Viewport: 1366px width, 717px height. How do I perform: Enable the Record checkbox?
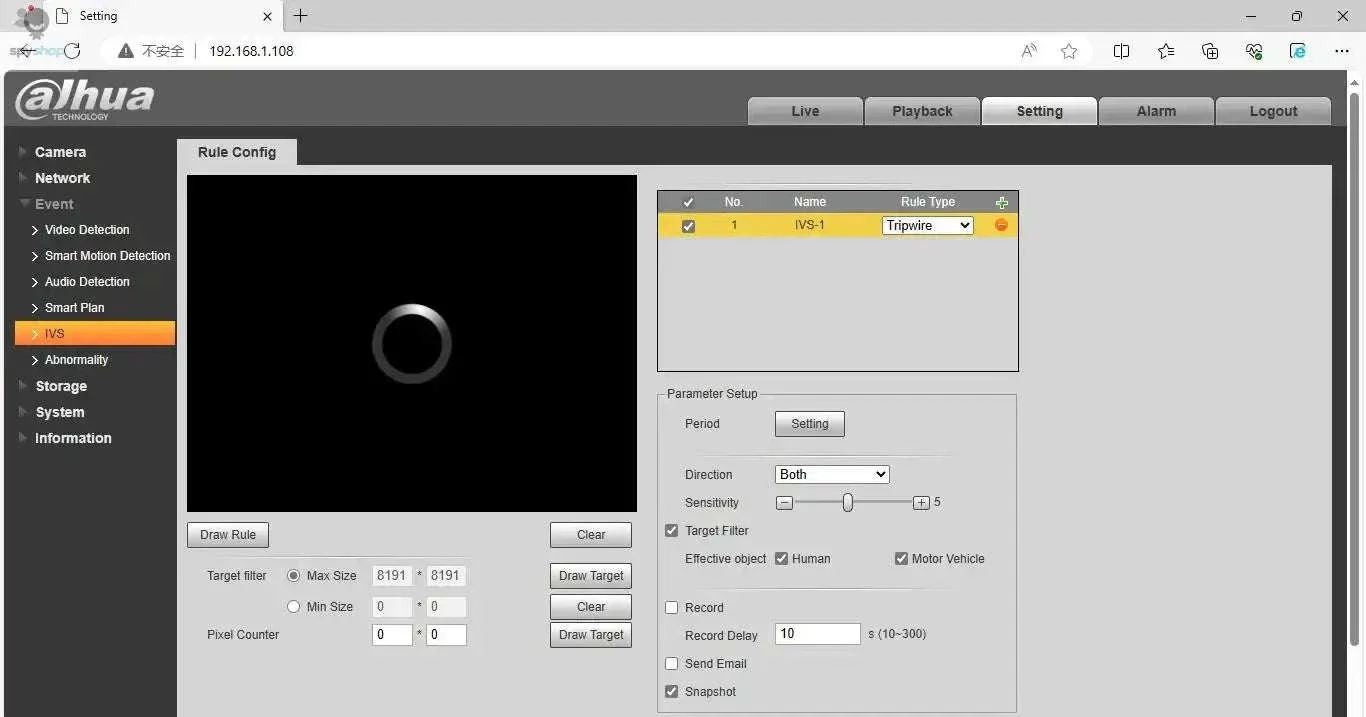[672, 608]
